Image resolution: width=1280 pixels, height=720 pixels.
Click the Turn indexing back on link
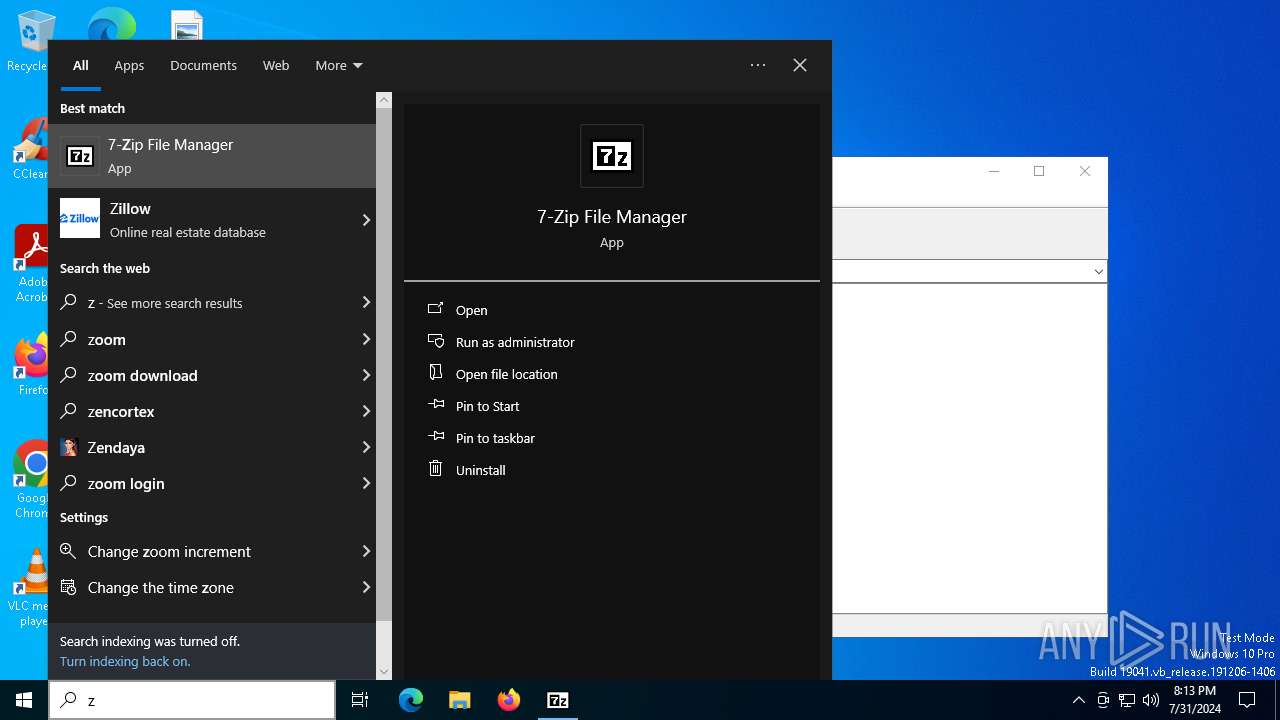[125, 661]
